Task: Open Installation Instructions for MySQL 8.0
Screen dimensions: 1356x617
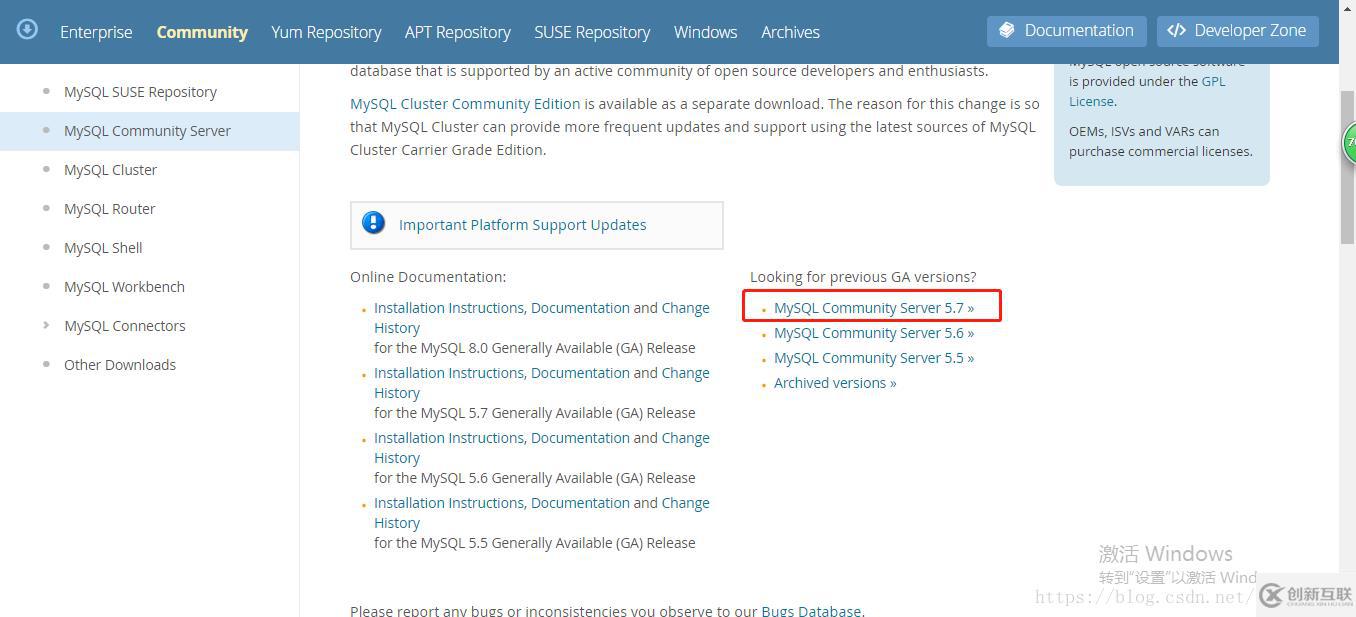Action: click(449, 308)
